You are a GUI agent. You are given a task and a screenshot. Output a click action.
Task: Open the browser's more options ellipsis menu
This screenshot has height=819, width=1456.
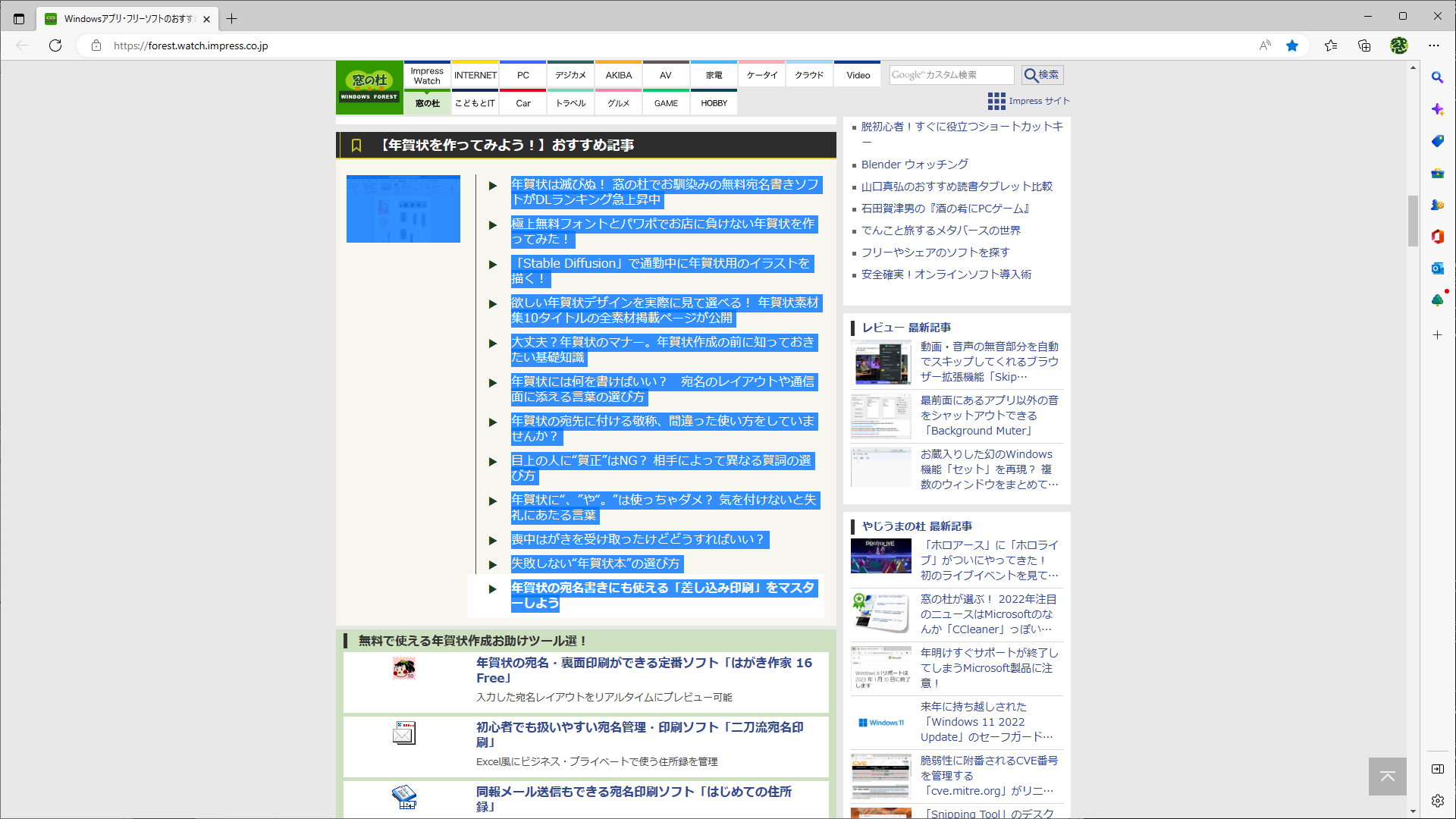(x=1435, y=45)
